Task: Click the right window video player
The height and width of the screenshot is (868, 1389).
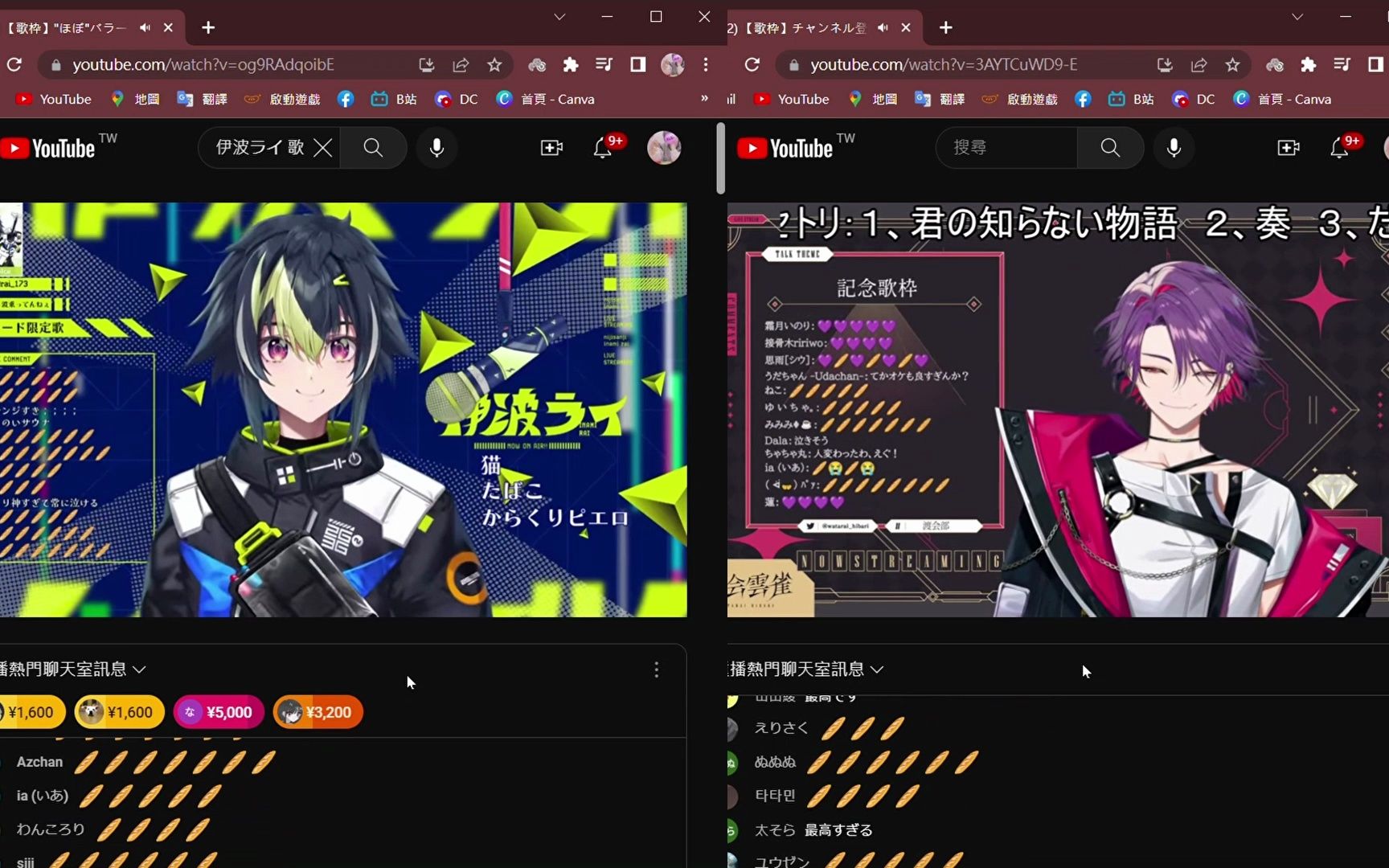Action: coord(1058,410)
